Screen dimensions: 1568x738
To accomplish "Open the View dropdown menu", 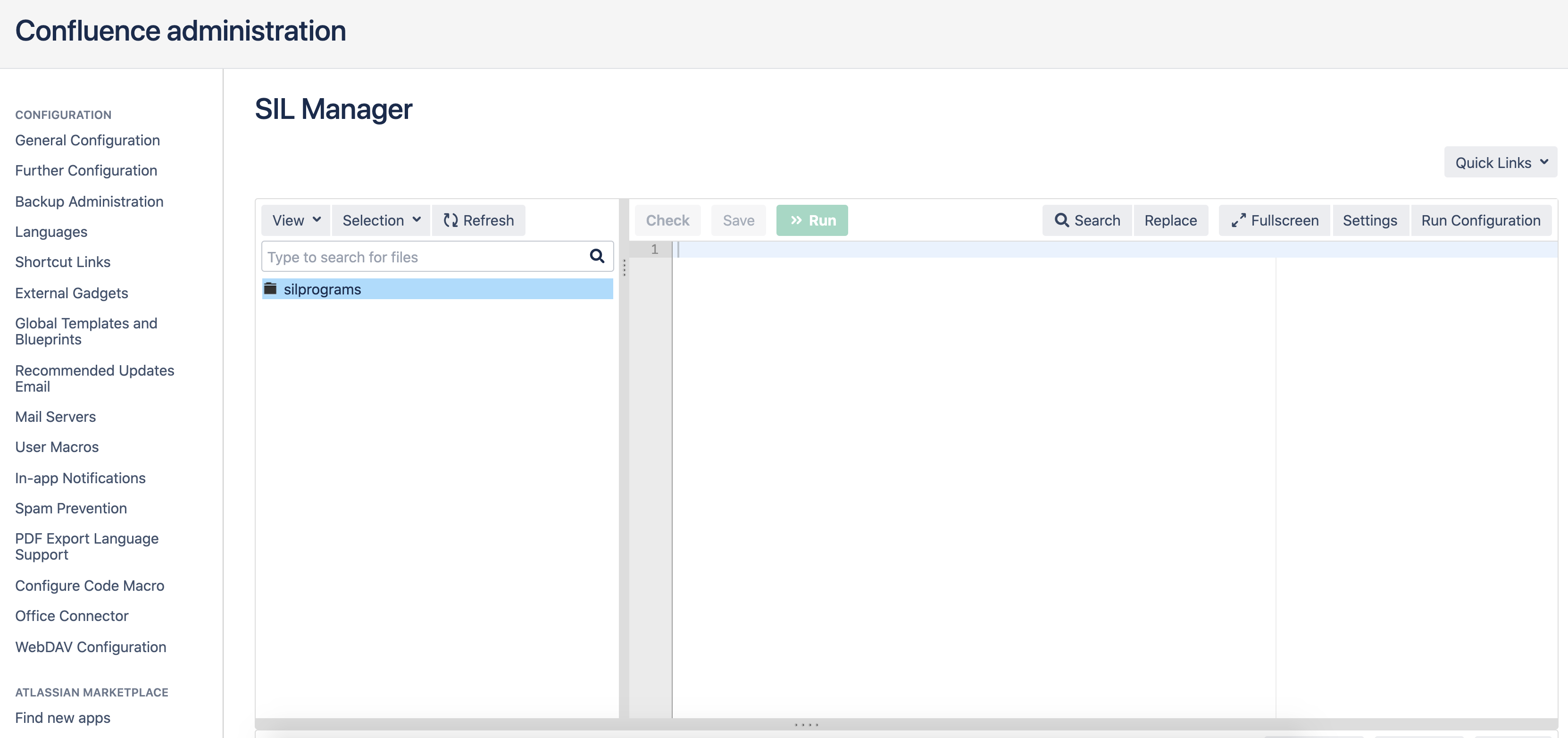I will click(x=296, y=220).
